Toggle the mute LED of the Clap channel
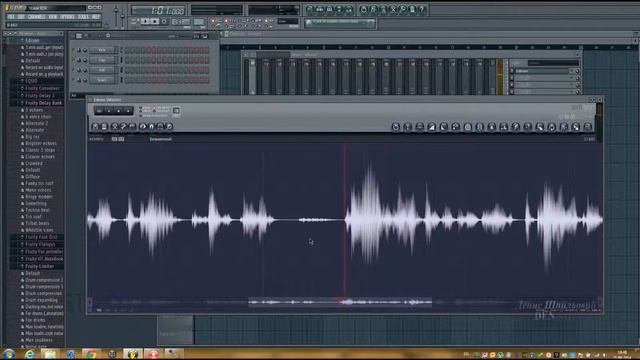This screenshot has height=360, width=640. [73, 60]
